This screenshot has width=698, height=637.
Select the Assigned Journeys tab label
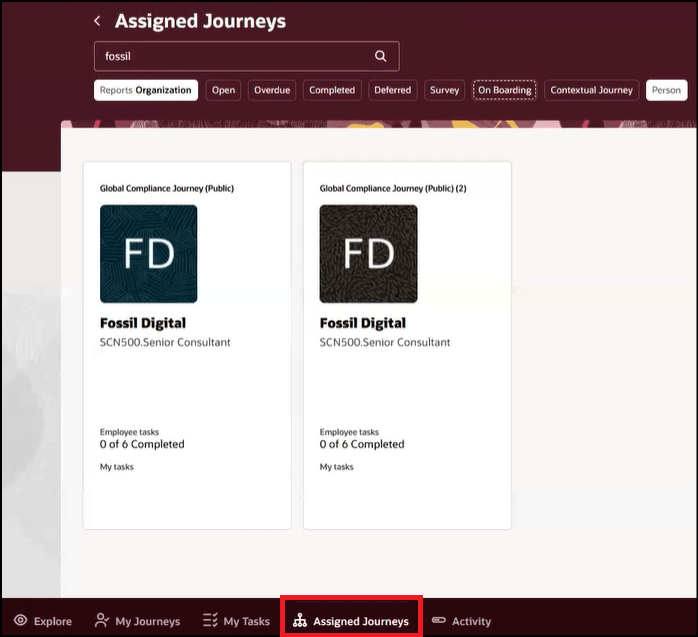tap(361, 621)
